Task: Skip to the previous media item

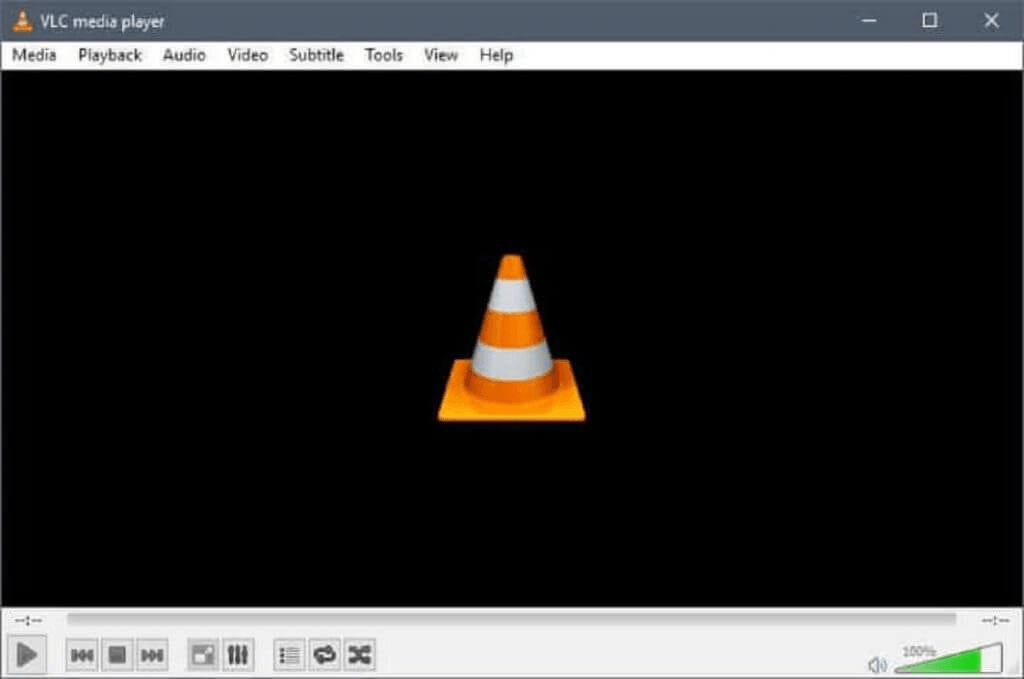Action: [x=81, y=655]
